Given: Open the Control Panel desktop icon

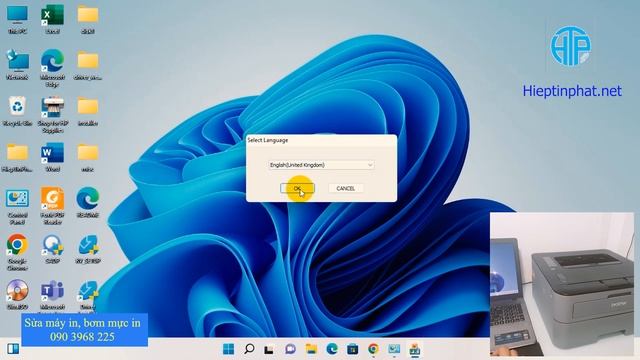Looking at the screenshot, I should point(17,207).
